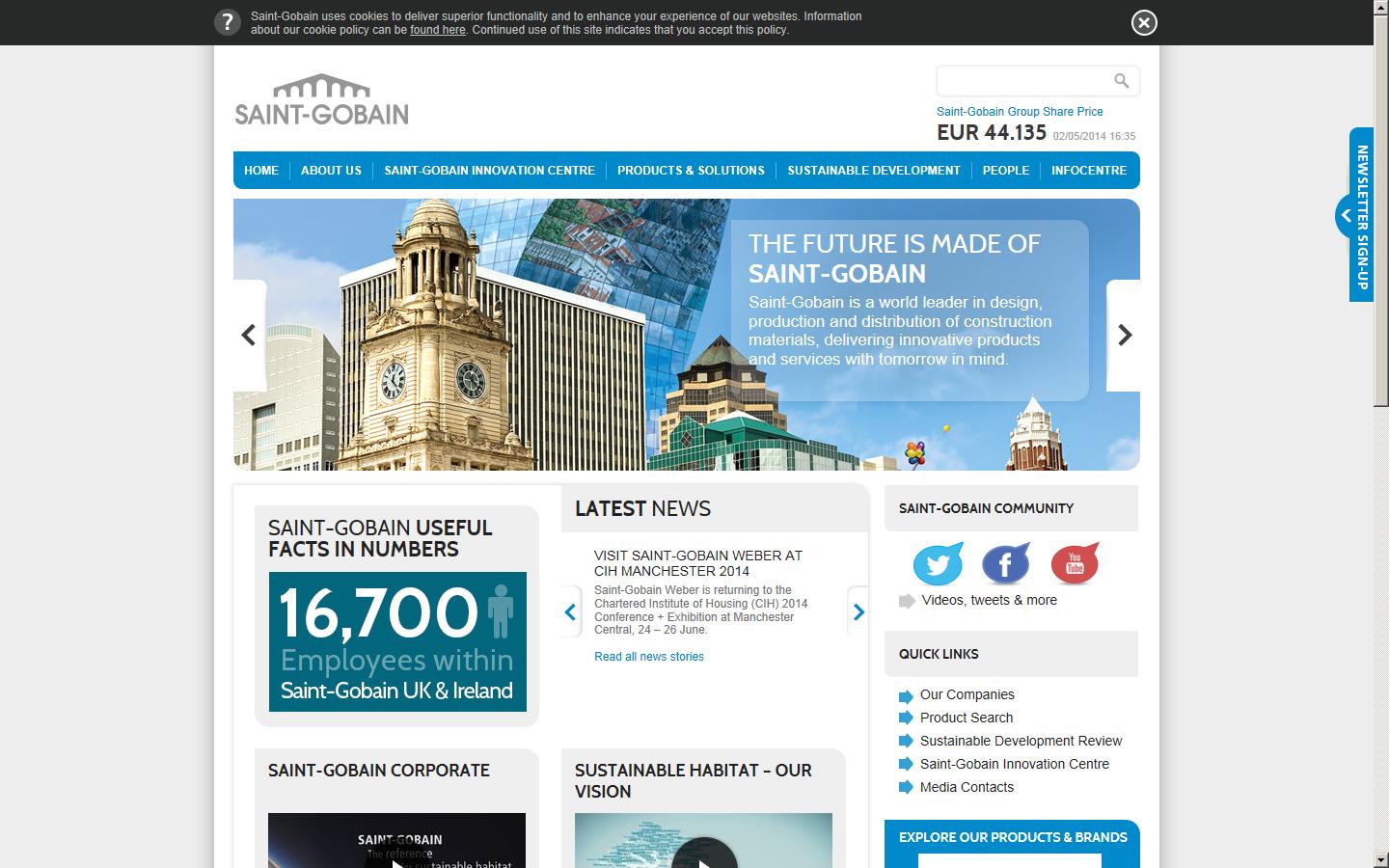This screenshot has height=868, width=1389.
Task: Select the Videos, tweets & more arrow icon
Action: pos(906,600)
